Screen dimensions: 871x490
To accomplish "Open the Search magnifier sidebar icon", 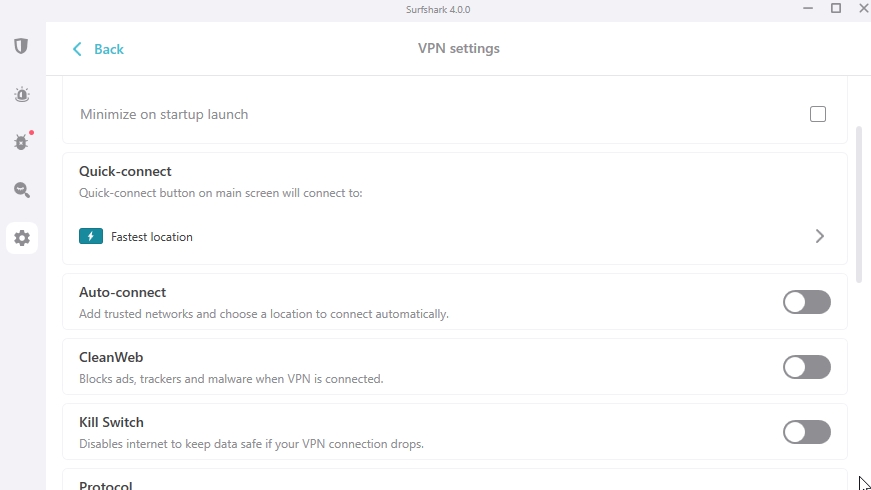I will pyautogui.click(x=21, y=190).
